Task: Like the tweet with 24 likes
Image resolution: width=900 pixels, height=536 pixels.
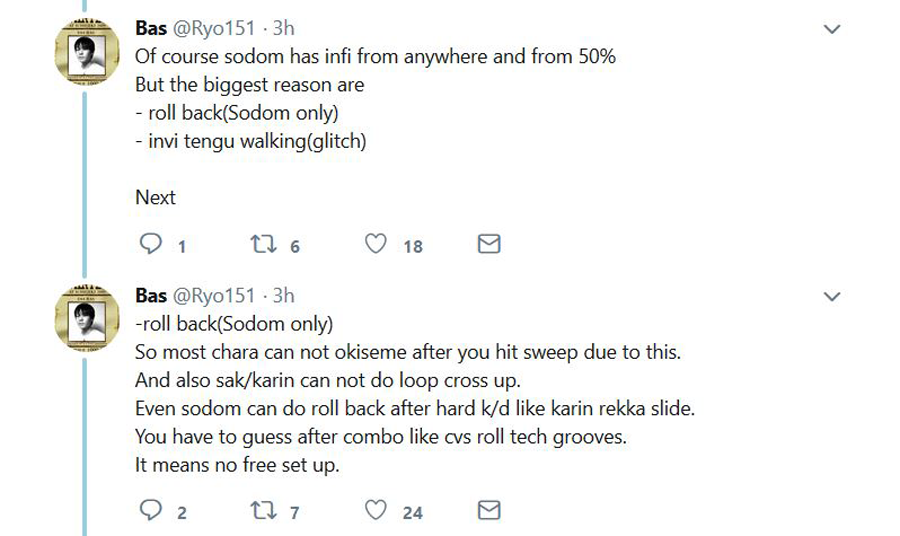Action: (x=375, y=511)
